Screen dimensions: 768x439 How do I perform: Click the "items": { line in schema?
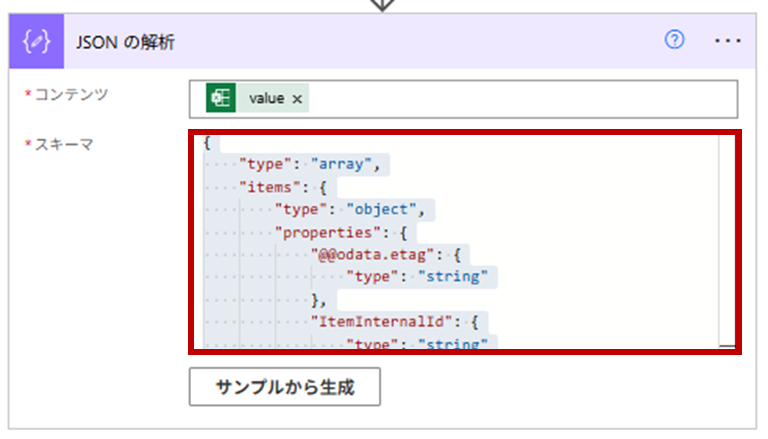click(283, 187)
